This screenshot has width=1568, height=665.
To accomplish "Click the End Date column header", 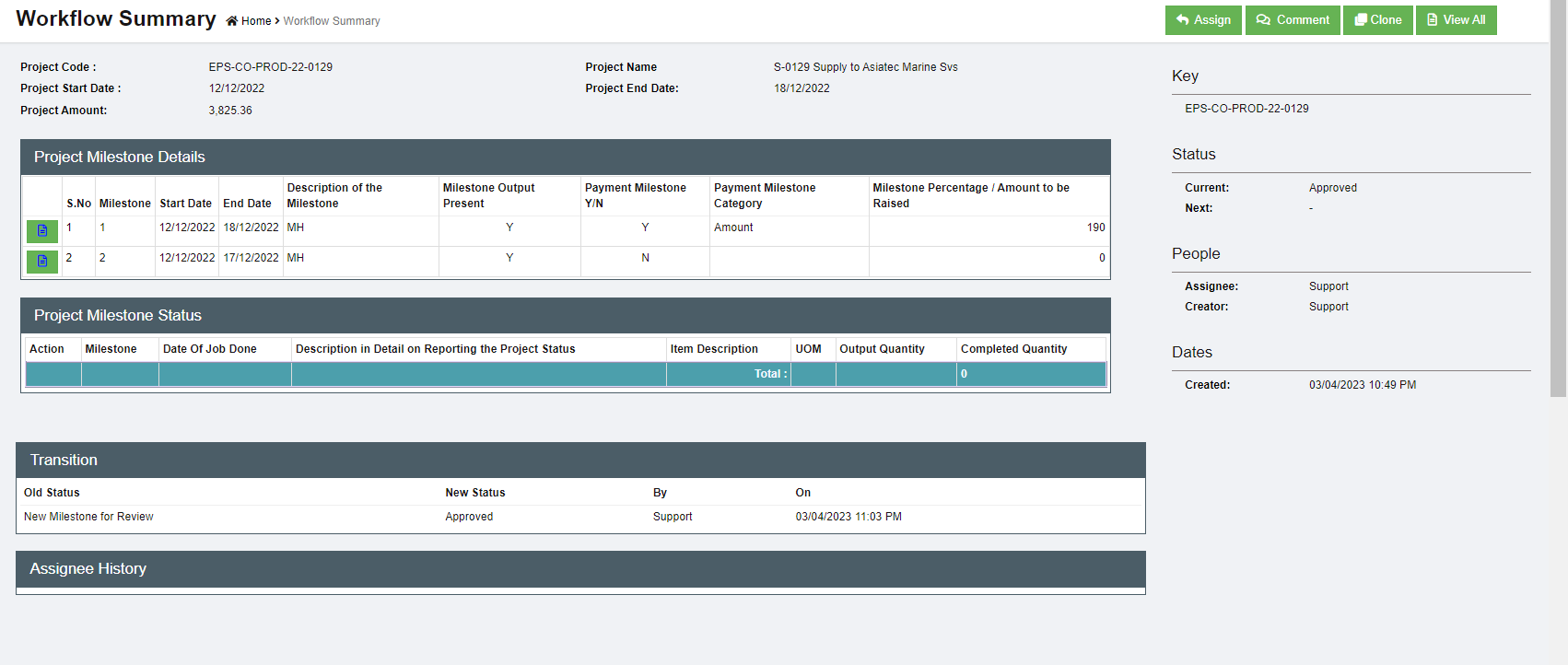I will (x=247, y=204).
